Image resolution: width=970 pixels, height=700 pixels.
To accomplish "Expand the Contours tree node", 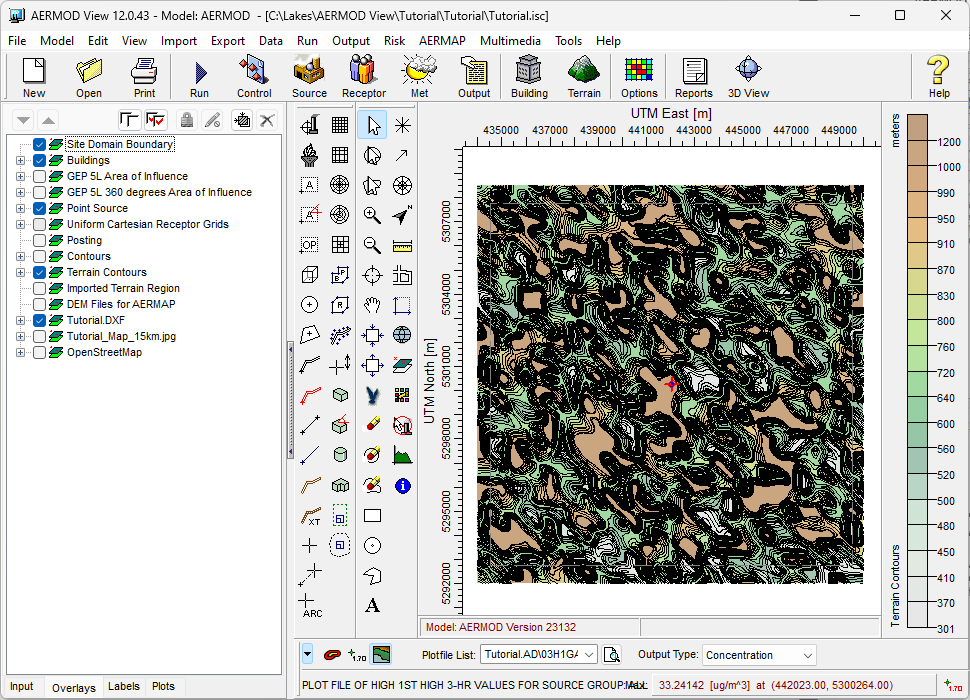I will coord(20,257).
